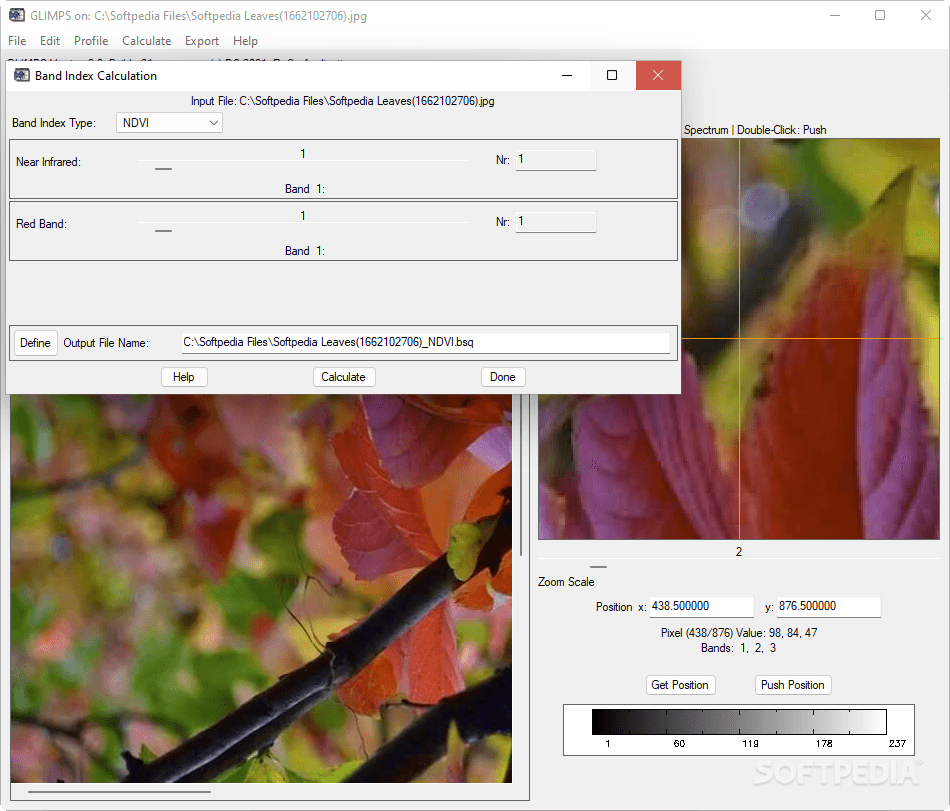Viewport: 950px width, 811px height.
Task: Open the Calculate menu
Action: pyautogui.click(x=147, y=41)
